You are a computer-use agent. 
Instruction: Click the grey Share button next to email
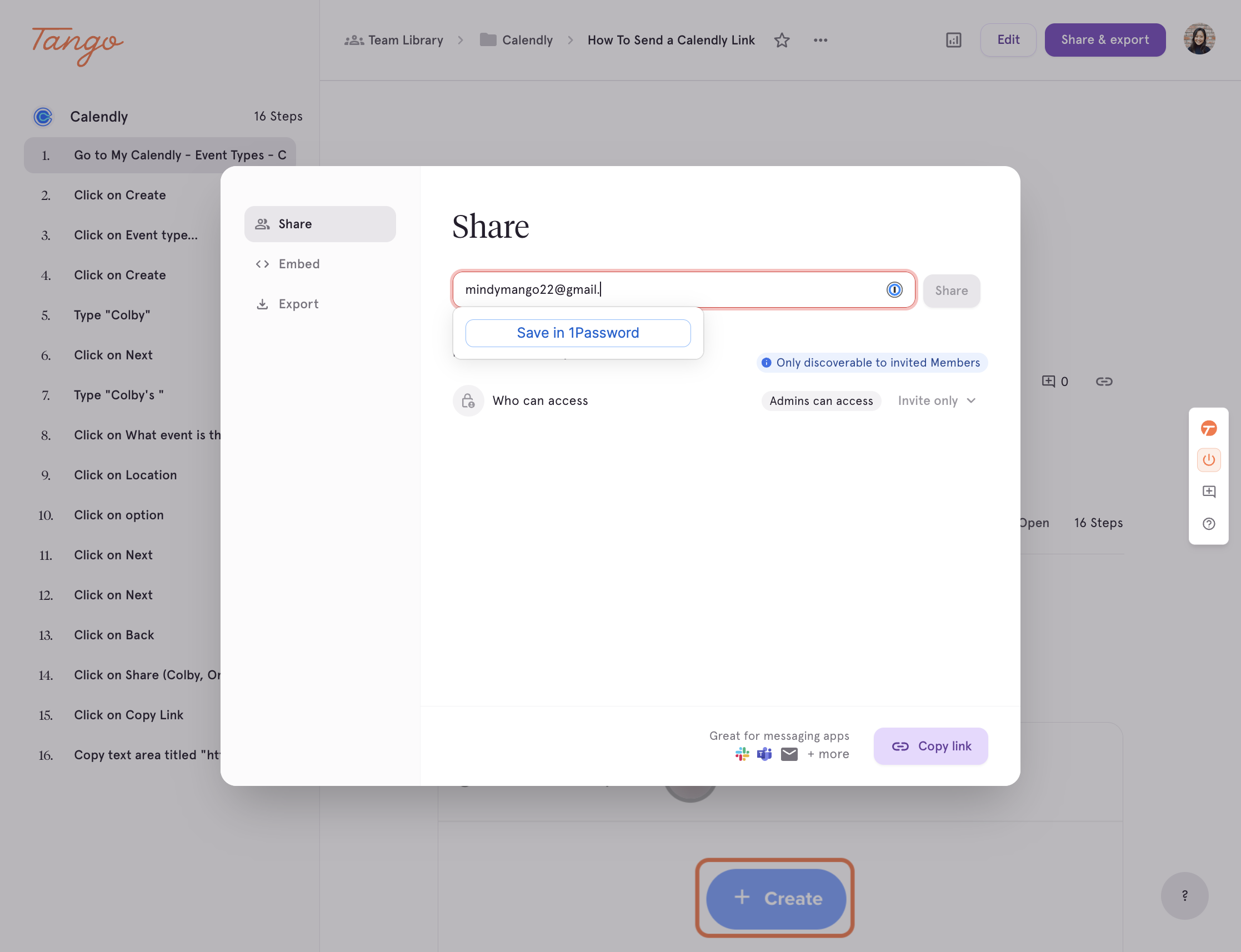(x=952, y=290)
